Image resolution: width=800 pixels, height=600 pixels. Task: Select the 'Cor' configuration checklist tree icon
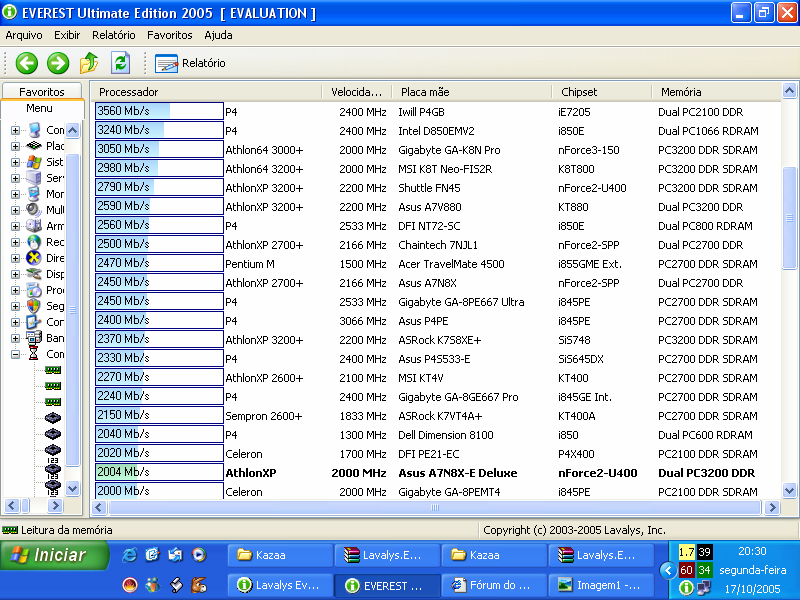point(34,322)
